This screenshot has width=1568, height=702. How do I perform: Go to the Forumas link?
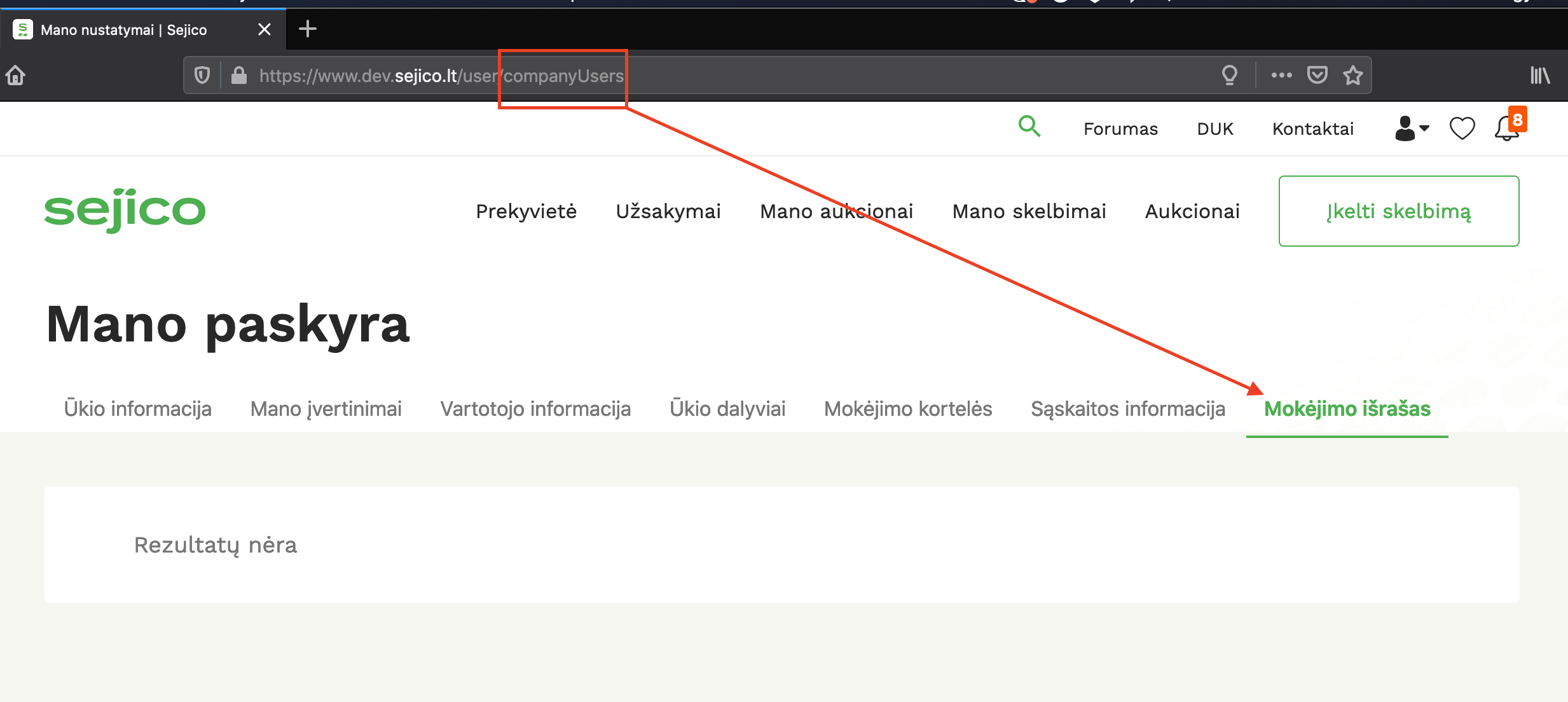click(x=1120, y=129)
